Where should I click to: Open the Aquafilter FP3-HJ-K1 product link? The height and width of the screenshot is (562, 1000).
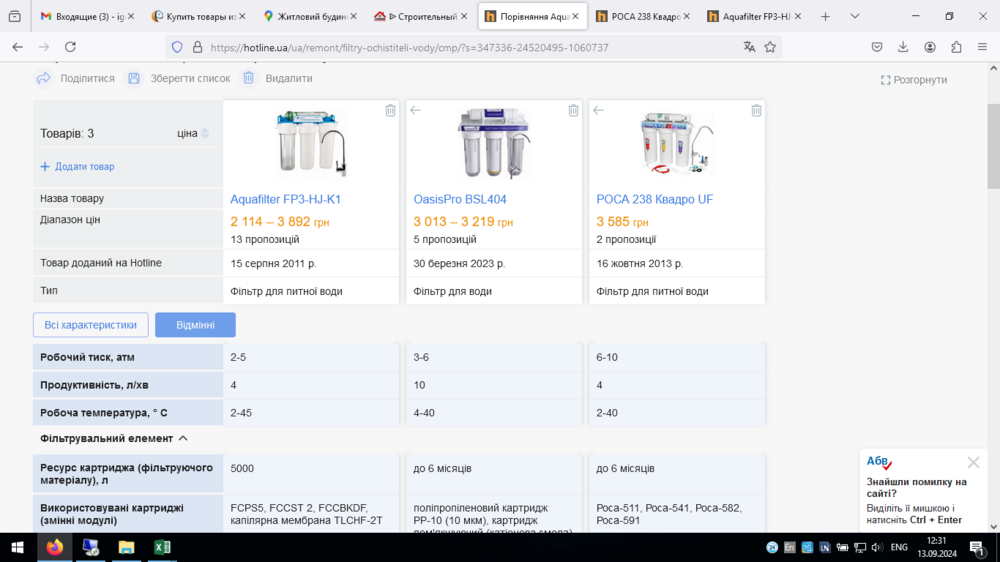[286, 199]
